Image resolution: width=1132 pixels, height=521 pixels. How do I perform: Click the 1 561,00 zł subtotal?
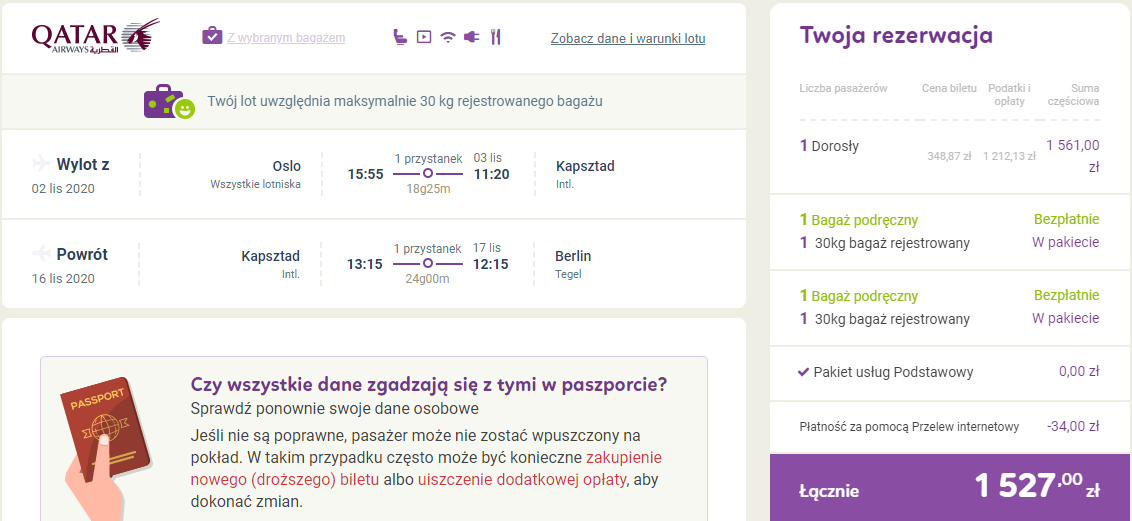coord(1073,156)
